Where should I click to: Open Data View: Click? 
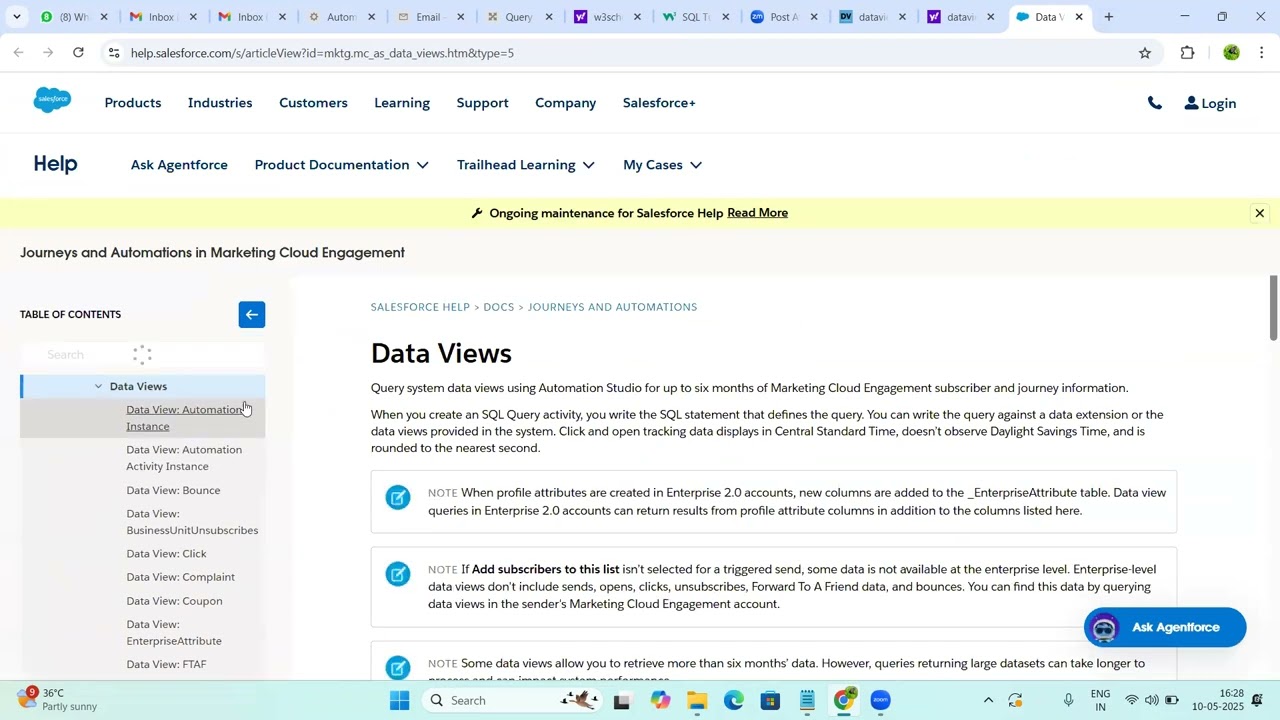coord(166,554)
